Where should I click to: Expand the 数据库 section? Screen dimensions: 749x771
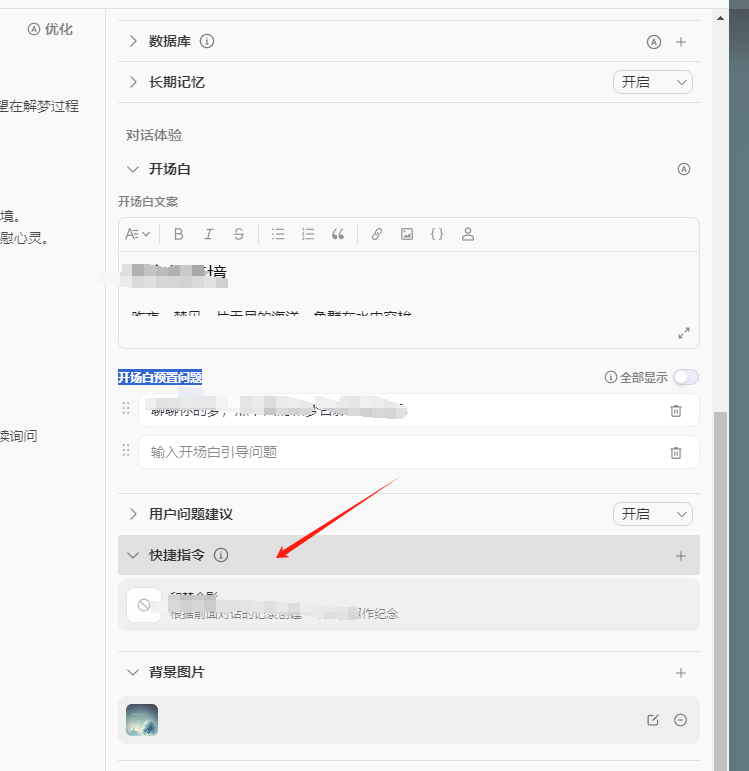(133, 42)
